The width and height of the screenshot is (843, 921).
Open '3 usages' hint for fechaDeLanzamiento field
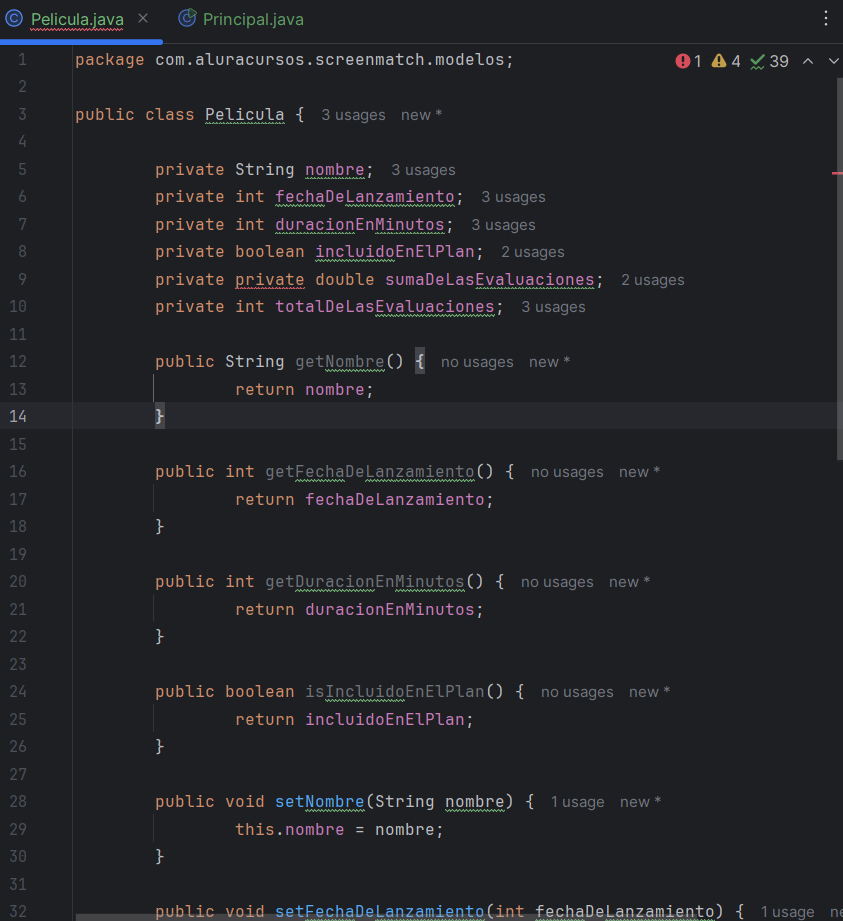tap(513, 197)
